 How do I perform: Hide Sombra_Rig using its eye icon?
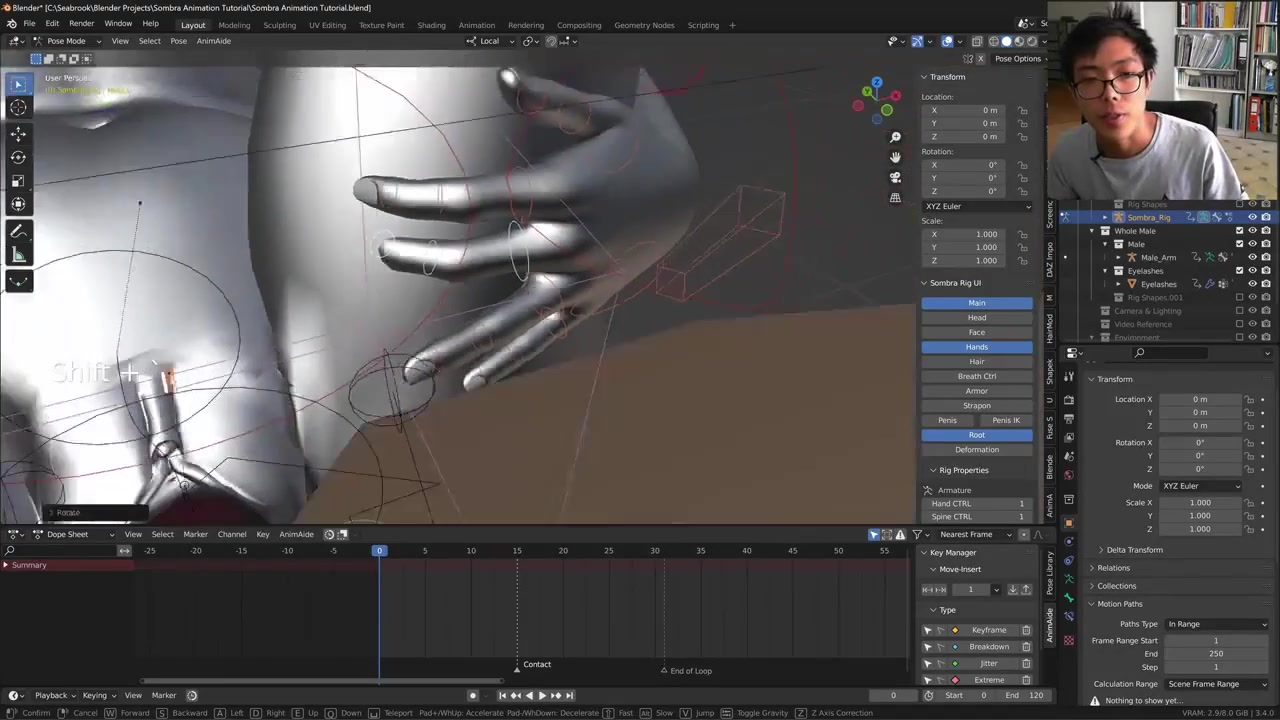1252,217
